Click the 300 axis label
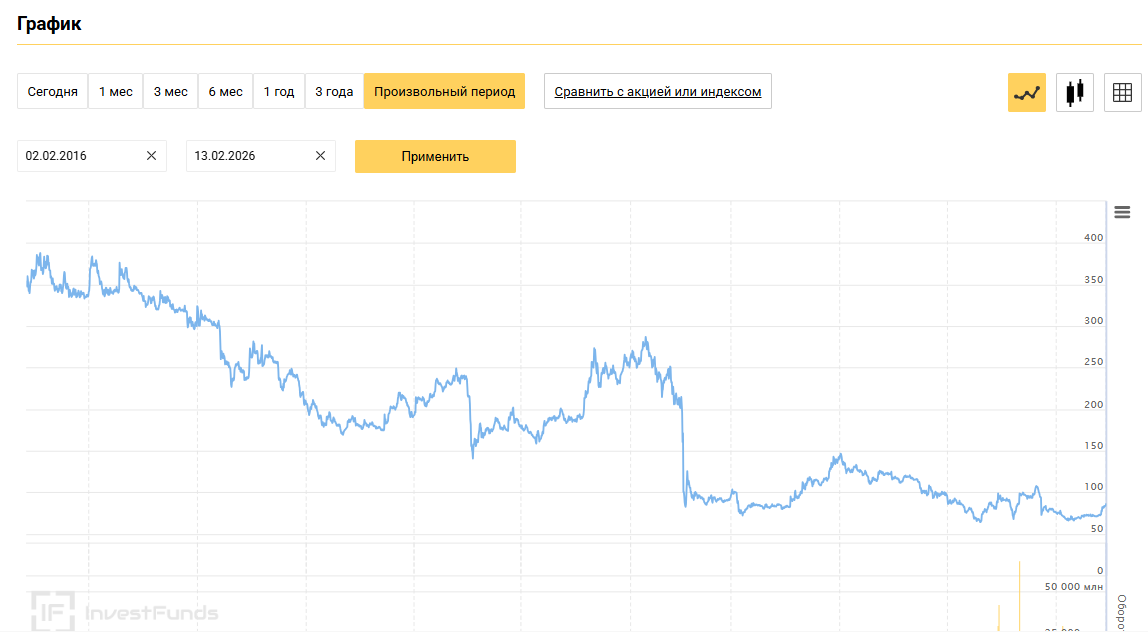Image resolution: width=1148 pixels, height=644 pixels. (1093, 321)
